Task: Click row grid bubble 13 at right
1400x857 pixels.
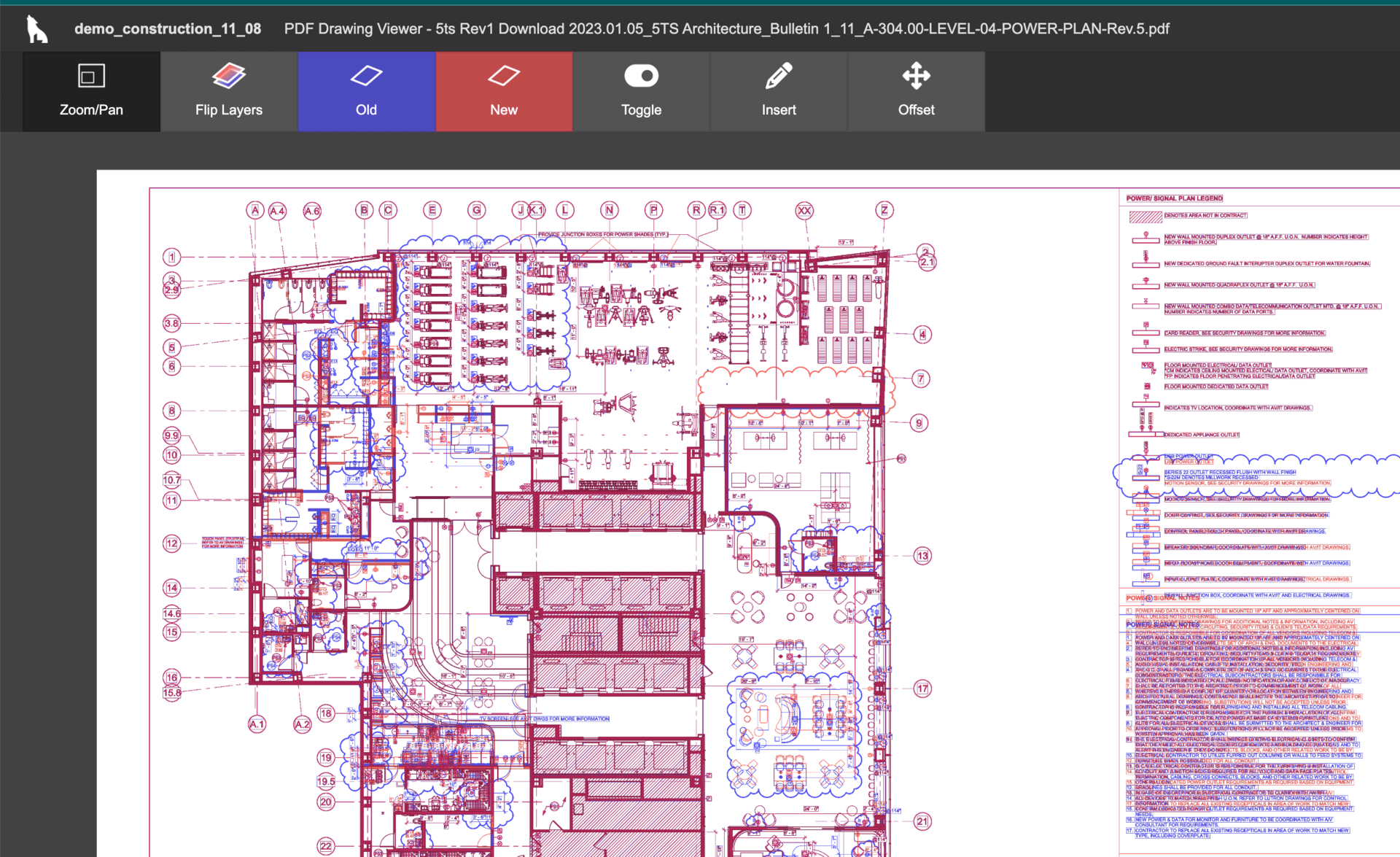Action: [x=922, y=556]
